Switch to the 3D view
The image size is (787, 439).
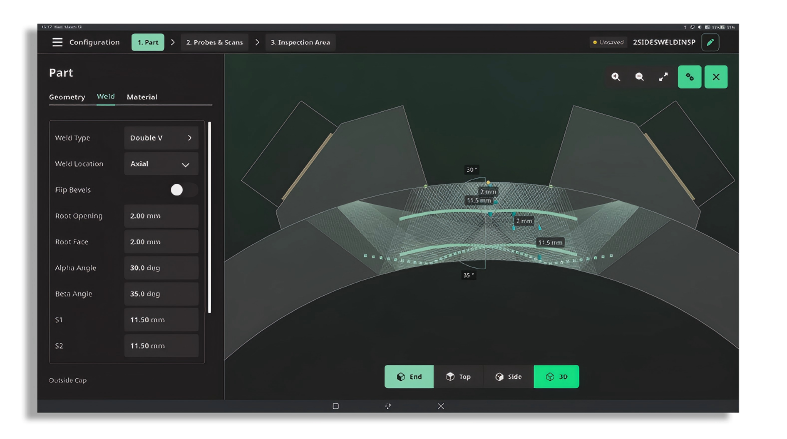pyautogui.click(x=556, y=376)
